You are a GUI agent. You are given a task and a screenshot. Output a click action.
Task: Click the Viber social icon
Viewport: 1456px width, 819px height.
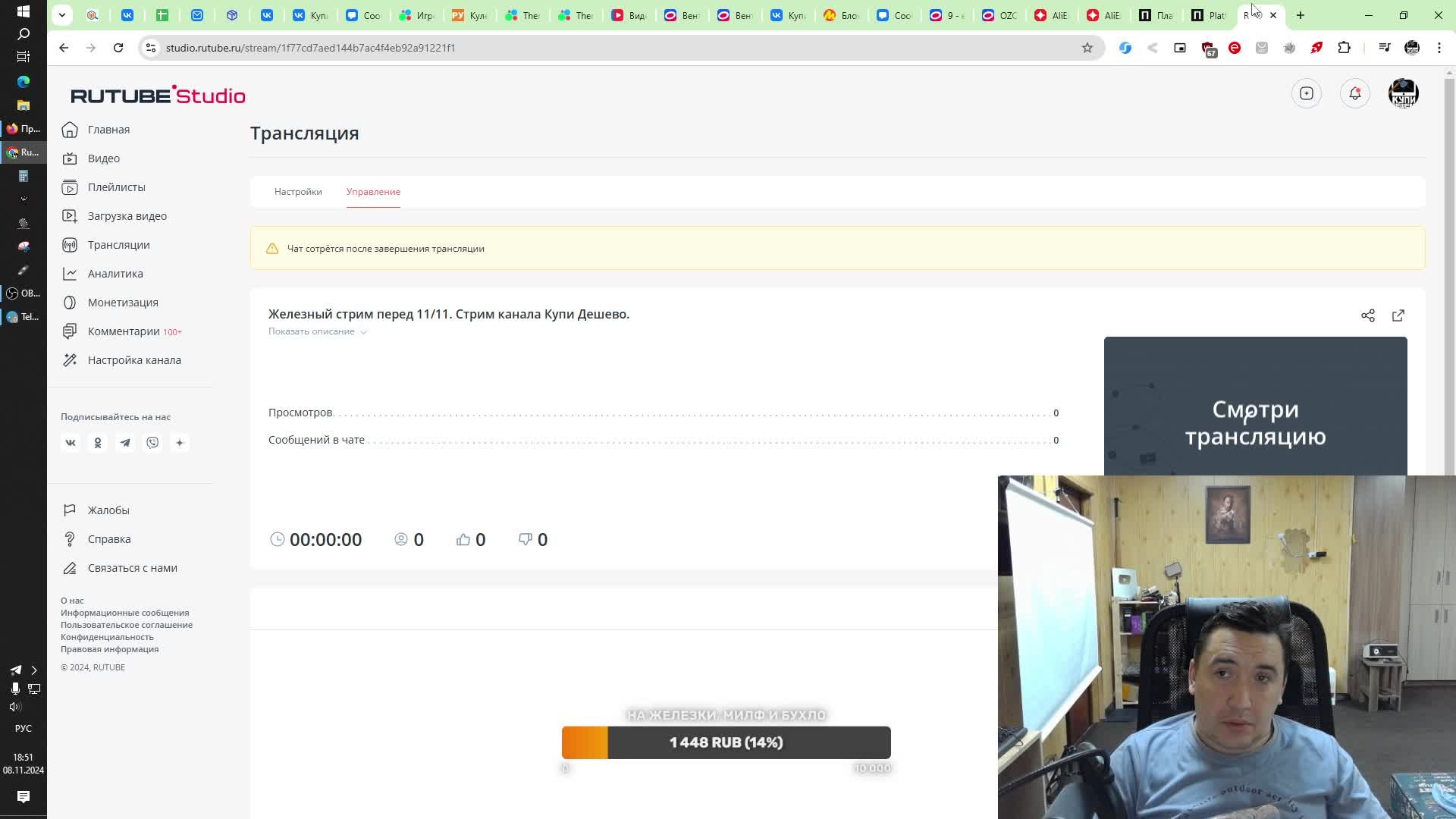point(152,443)
